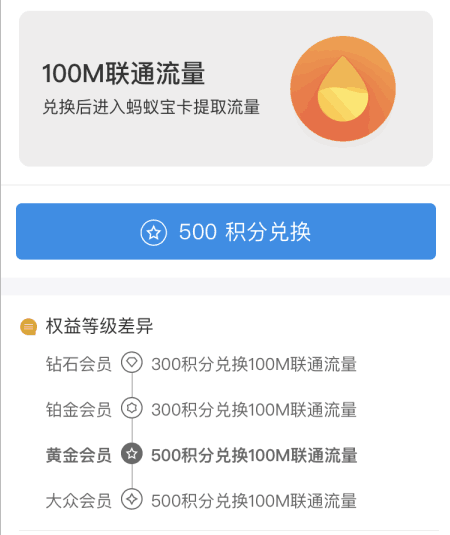Click the yellow benefit level section icon

pyautogui.click(x=29, y=327)
